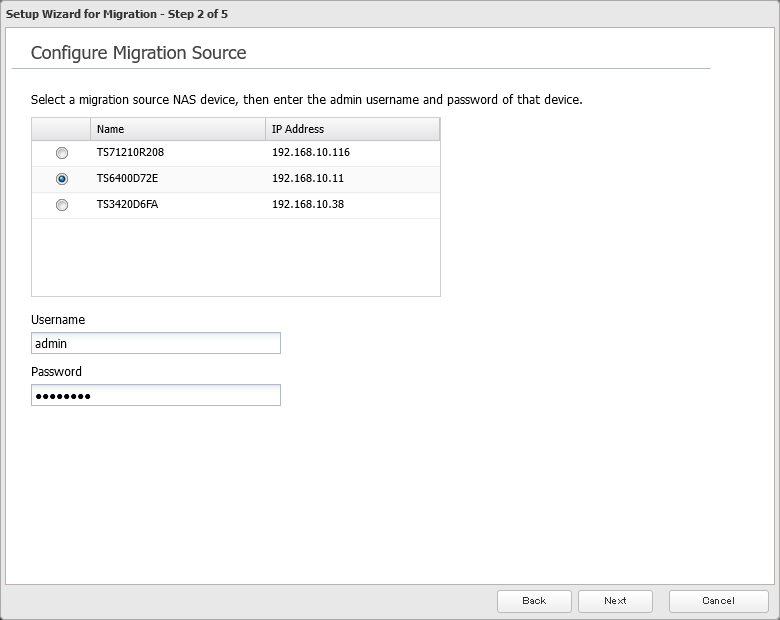Click the IP address 192.168.10.11
The width and height of the screenshot is (780, 620).
[307, 179]
